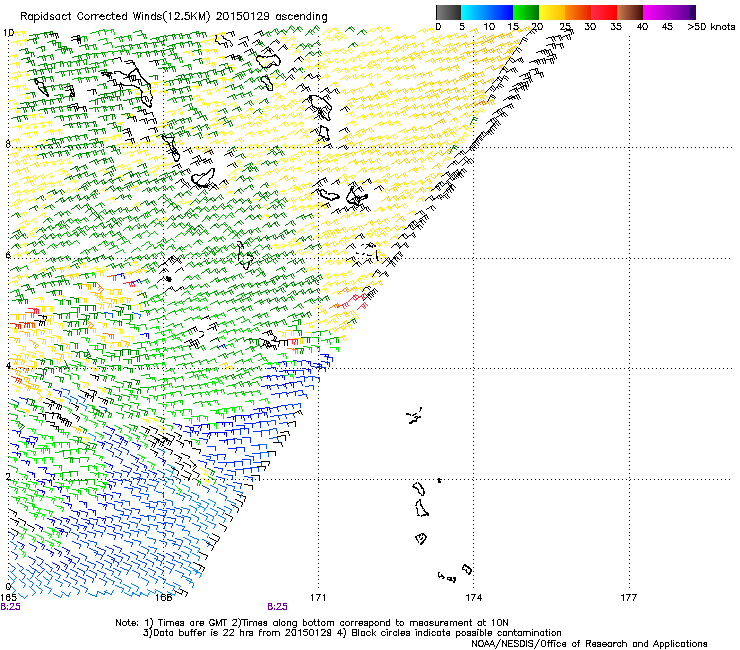The height and width of the screenshot is (650, 740).
Task: Click the blue 10-15 knots legend swatch
Action: [x=500, y=12]
